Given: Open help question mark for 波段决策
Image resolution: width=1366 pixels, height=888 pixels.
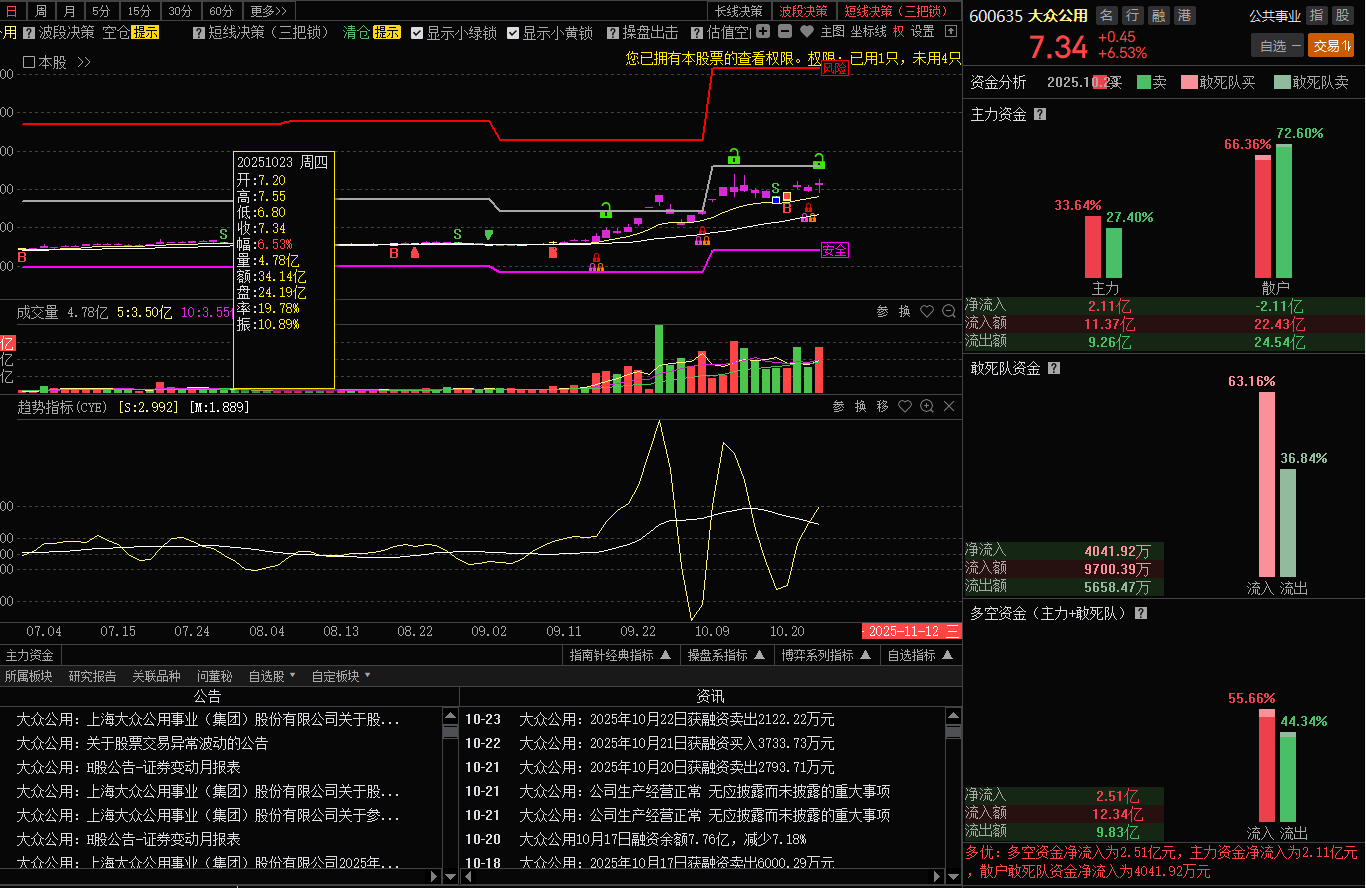Looking at the screenshot, I should [29, 32].
